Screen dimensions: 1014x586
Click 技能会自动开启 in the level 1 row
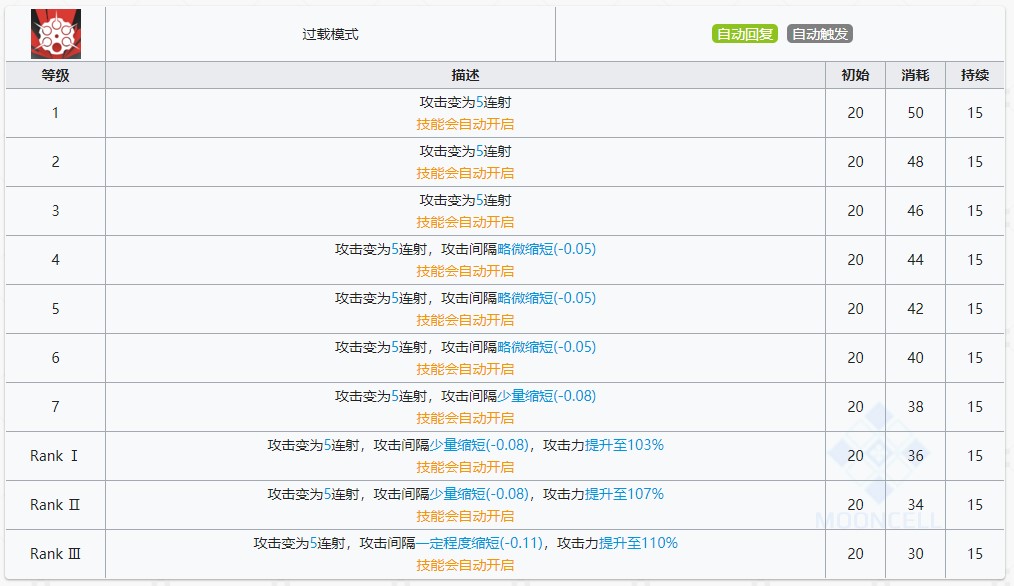(465, 123)
